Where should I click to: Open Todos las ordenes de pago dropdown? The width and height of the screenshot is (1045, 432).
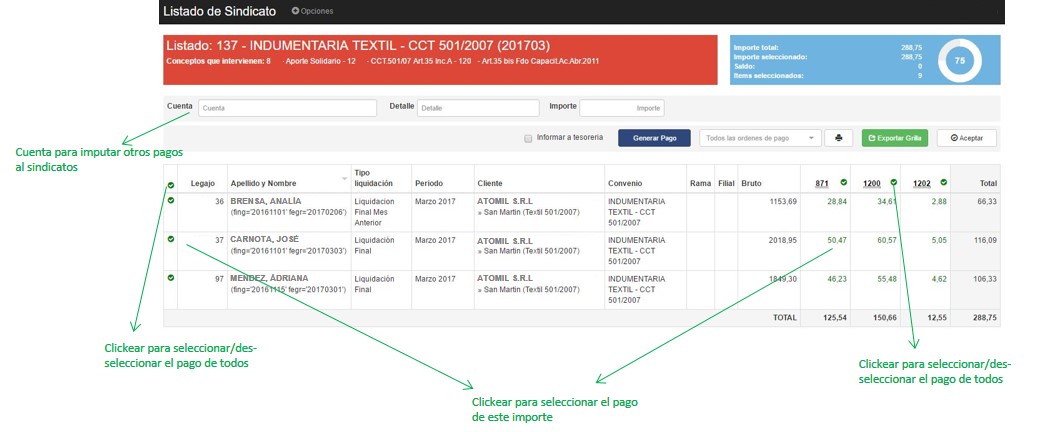pos(760,138)
